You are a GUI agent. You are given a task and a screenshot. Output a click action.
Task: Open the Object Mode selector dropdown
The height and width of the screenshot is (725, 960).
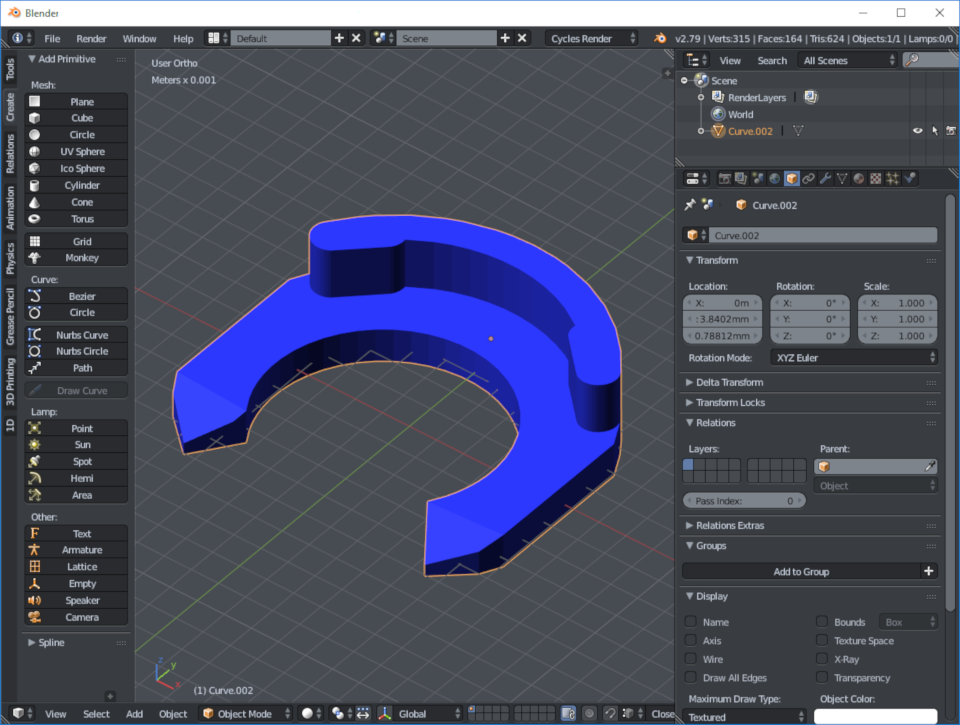246,714
